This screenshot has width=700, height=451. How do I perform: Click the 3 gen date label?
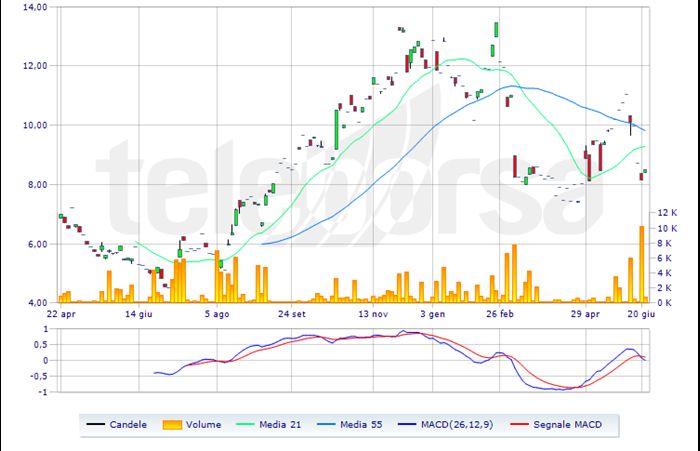coord(433,314)
